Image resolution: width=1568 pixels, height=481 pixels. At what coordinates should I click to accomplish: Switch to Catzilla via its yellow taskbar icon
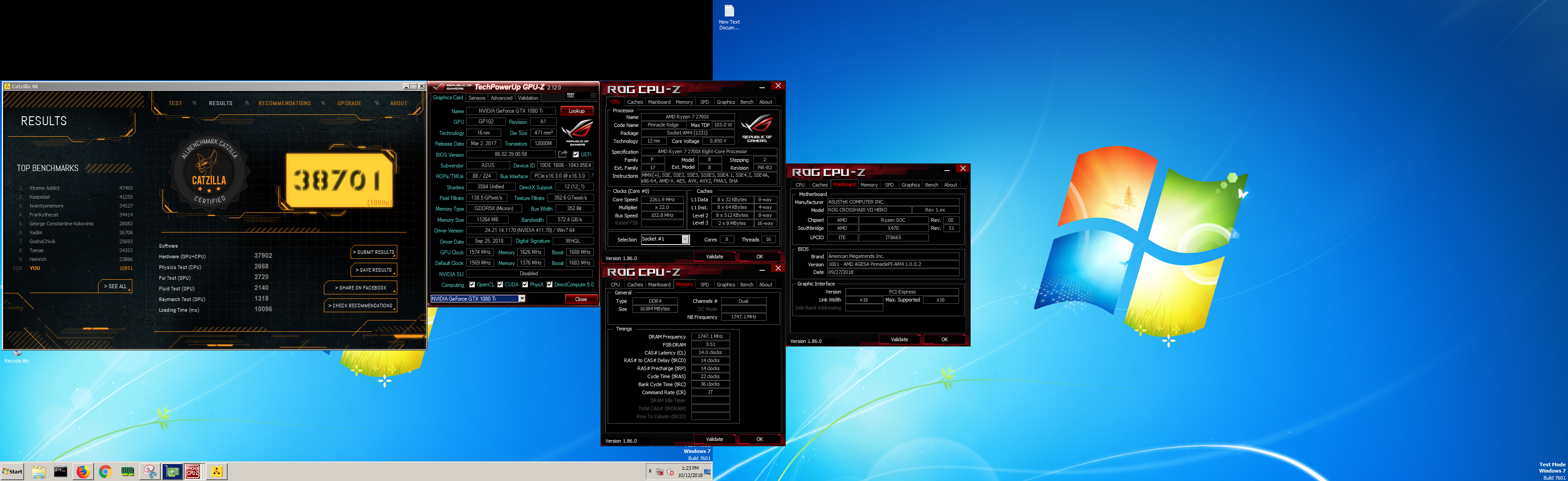tap(216, 471)
